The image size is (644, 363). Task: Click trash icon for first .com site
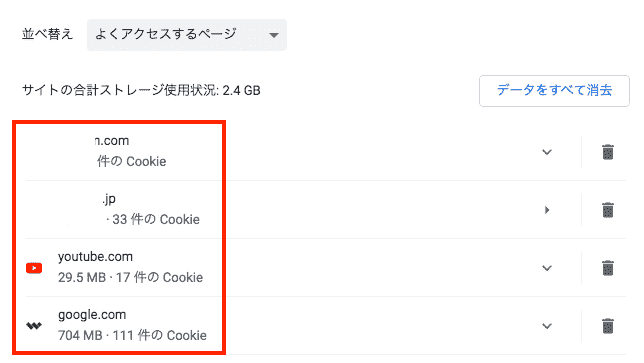click(607, 152)
